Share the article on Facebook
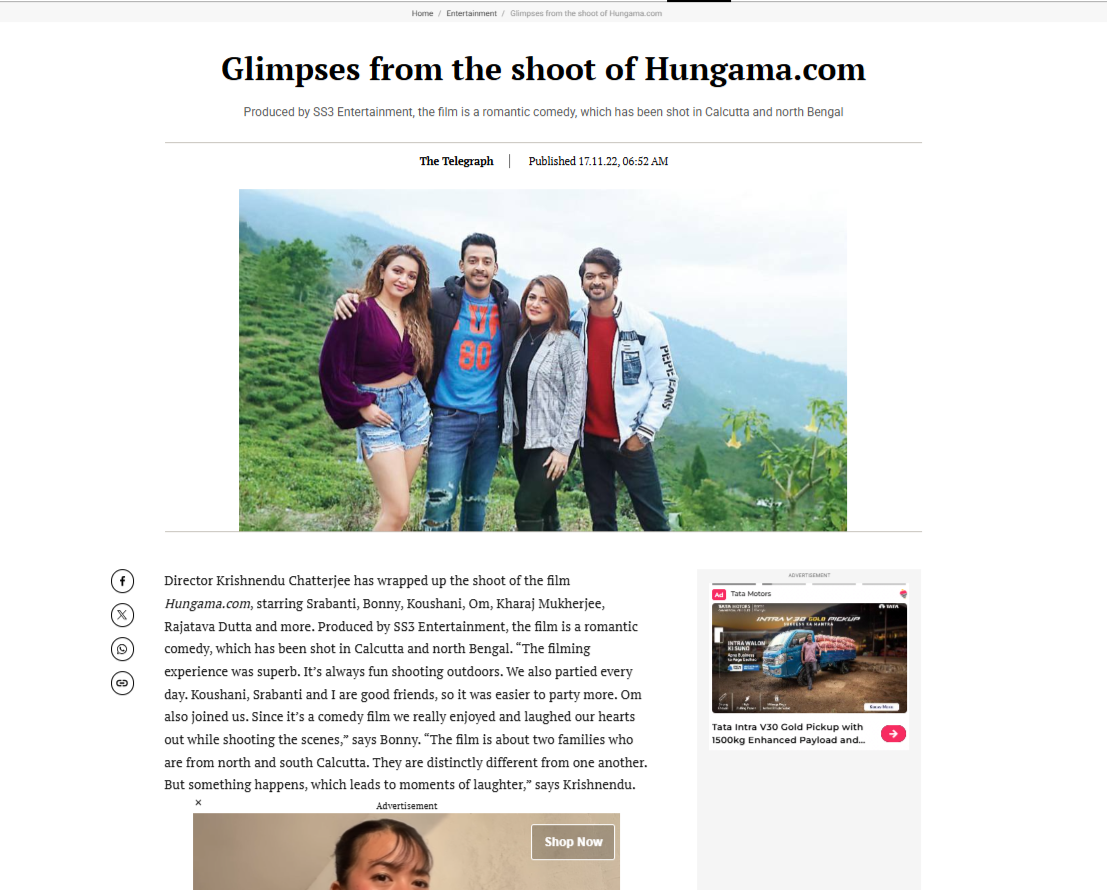The height and width of the screenshot is (890, 1107). coord(122,581)
